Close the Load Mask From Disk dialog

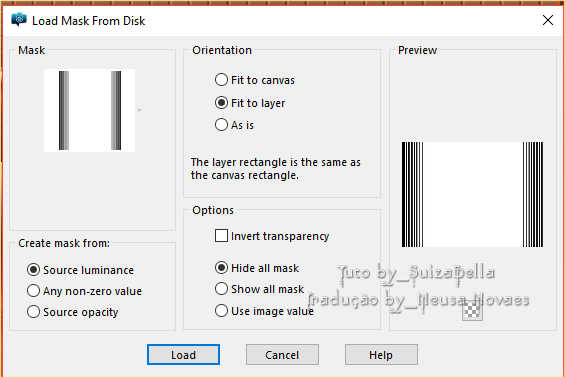coord(548,20)
